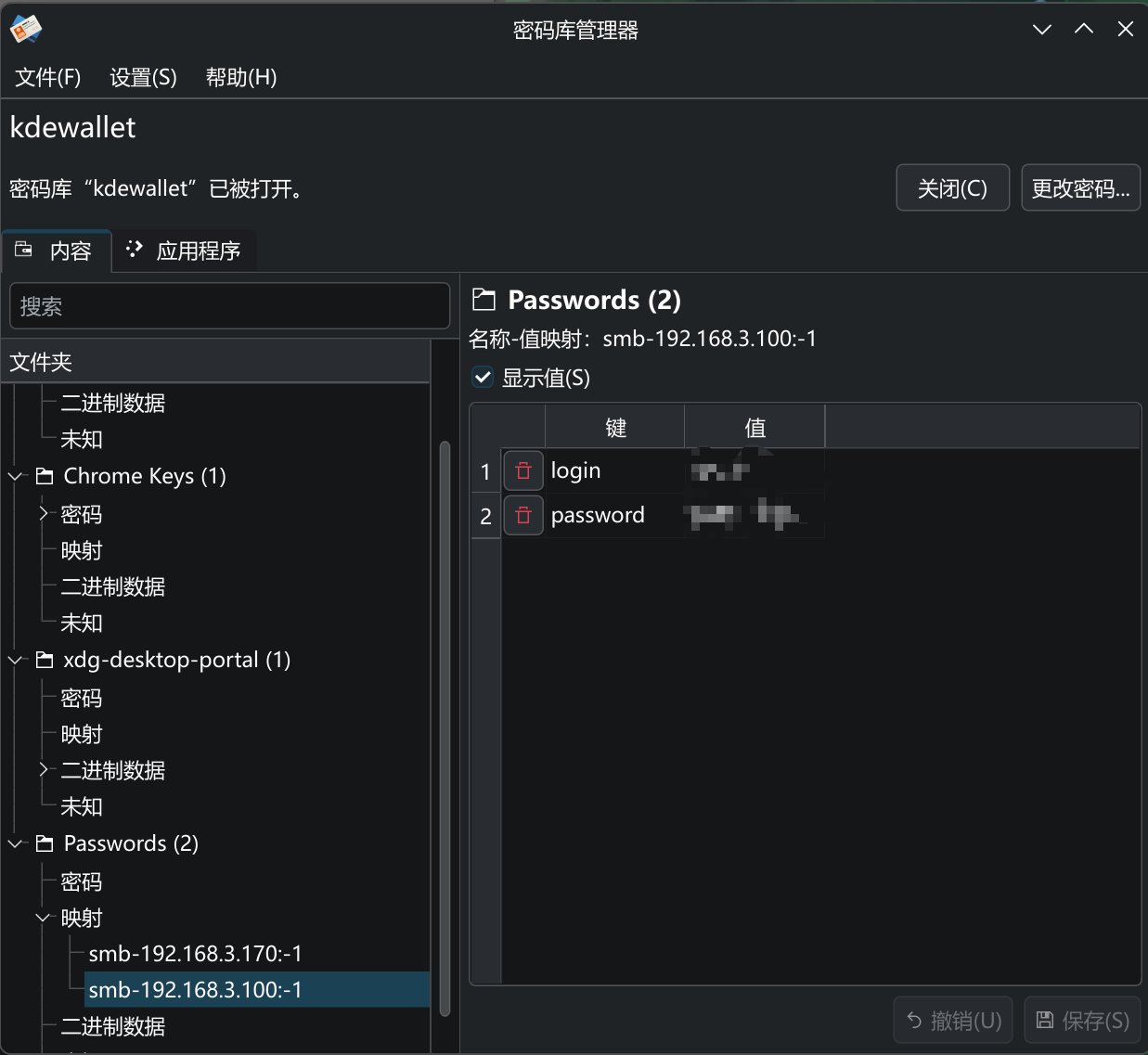The image size is (1148, 1055).
Task: Focus the search input field
Action: tap(229, 306)
